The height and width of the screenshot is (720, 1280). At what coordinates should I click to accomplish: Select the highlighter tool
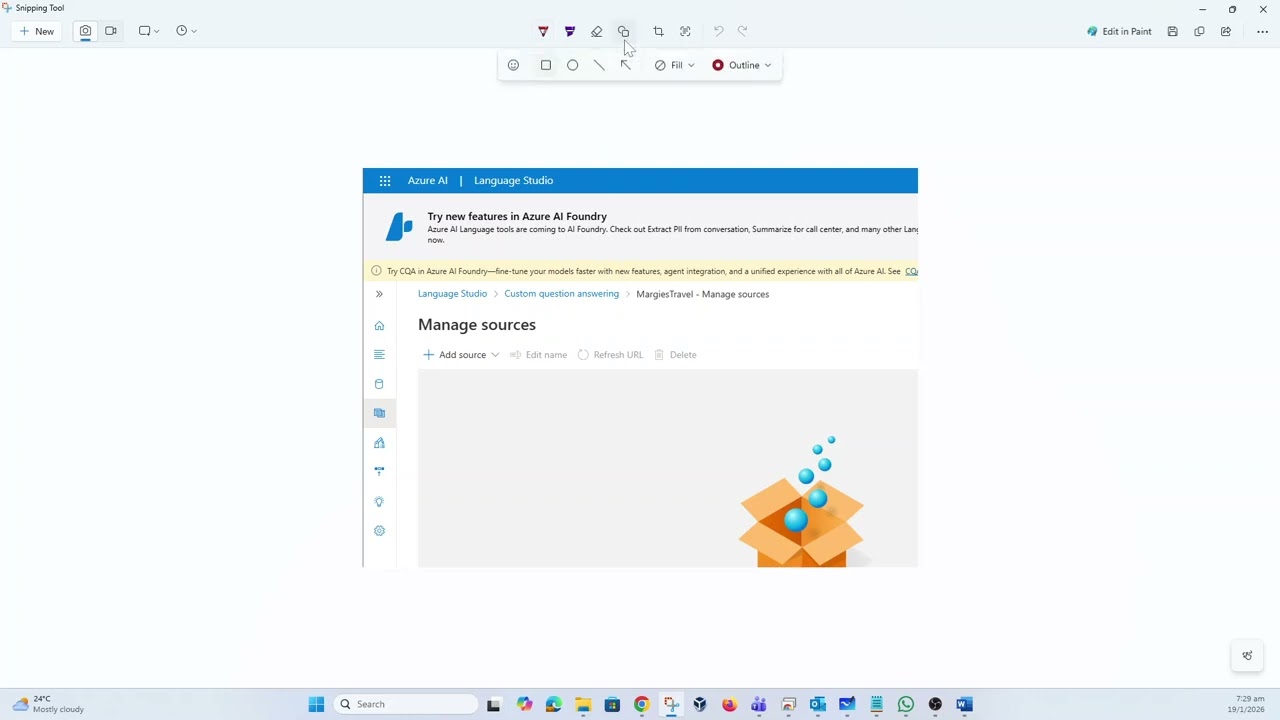(570, 31)
